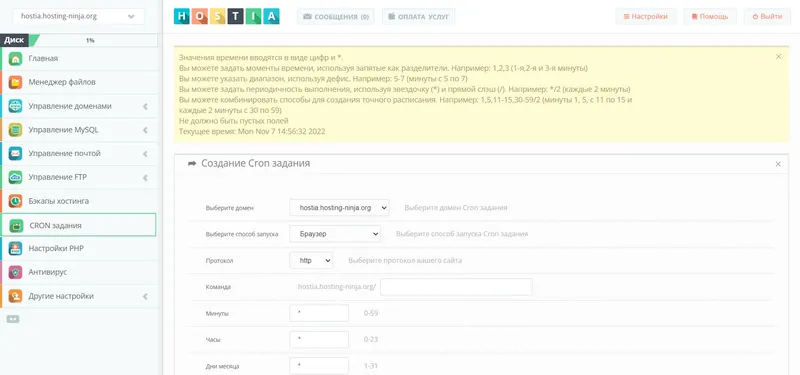The width and height of the screenshot is (800, 375).
Task: Click the Выйти logout button
Action: (767, 16)
